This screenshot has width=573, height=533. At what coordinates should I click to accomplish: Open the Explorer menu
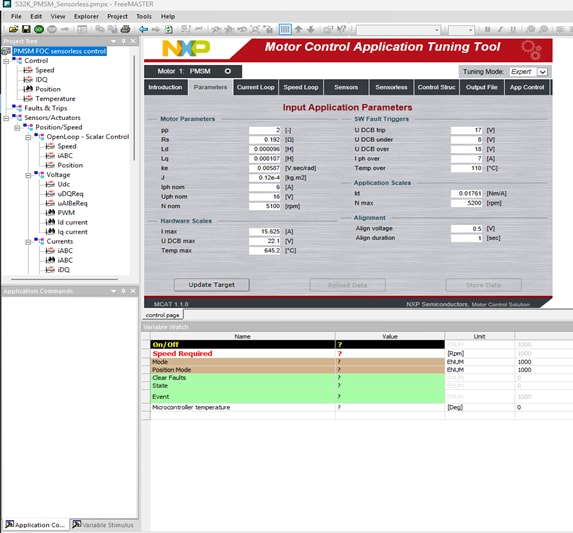coord(86,16)
